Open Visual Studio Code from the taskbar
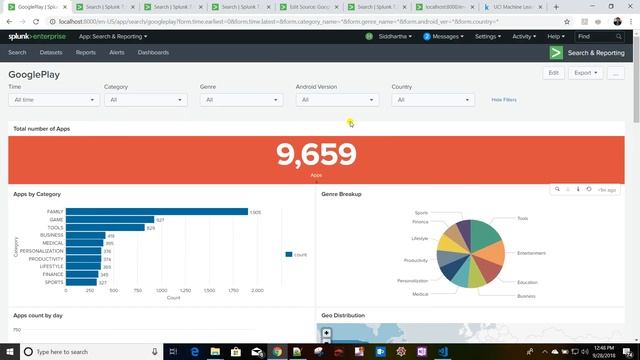This screenshot has height=360, width=640. click(x=442, y=351)
